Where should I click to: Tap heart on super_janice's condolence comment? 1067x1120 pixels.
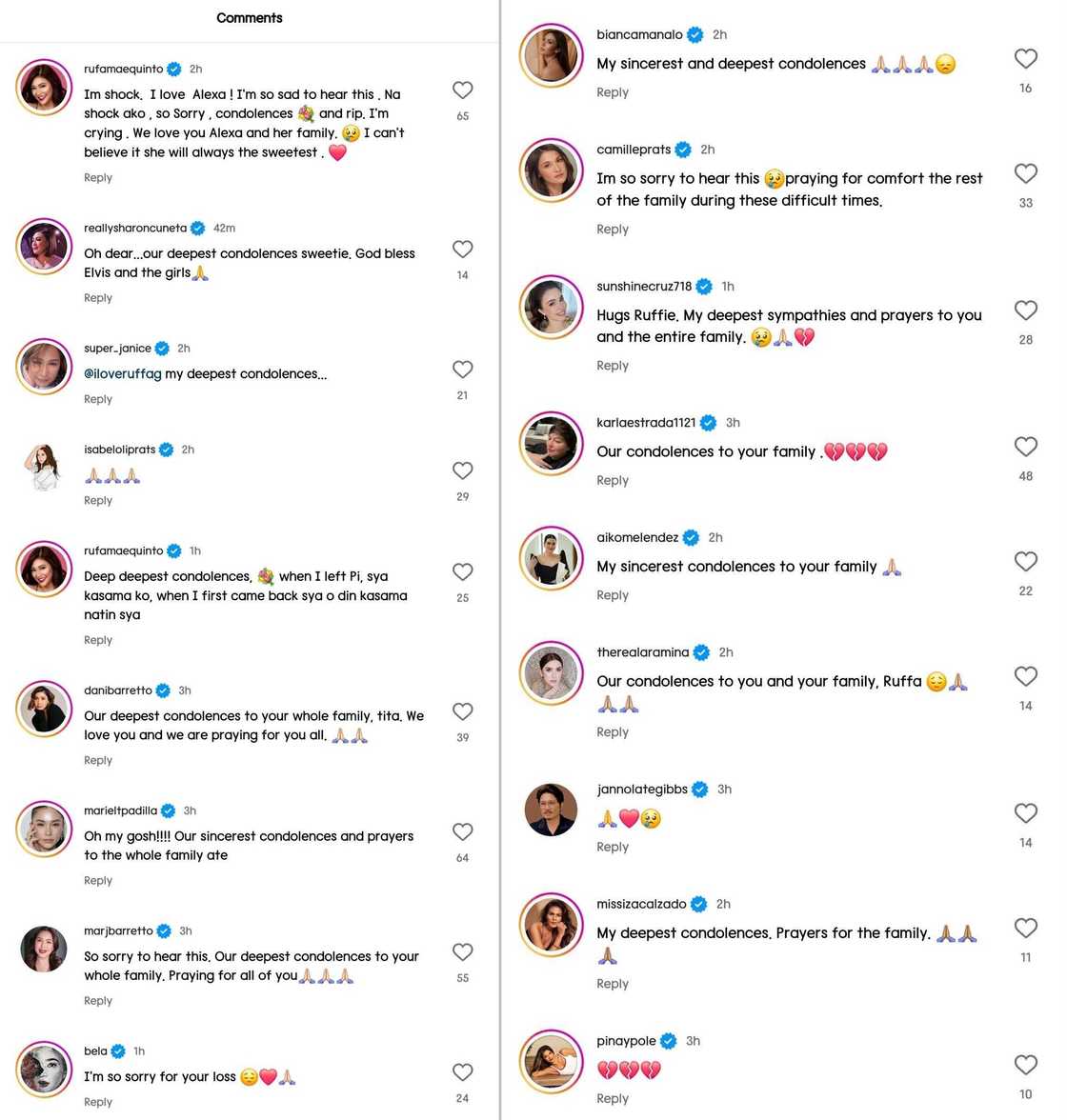(462, 370)
